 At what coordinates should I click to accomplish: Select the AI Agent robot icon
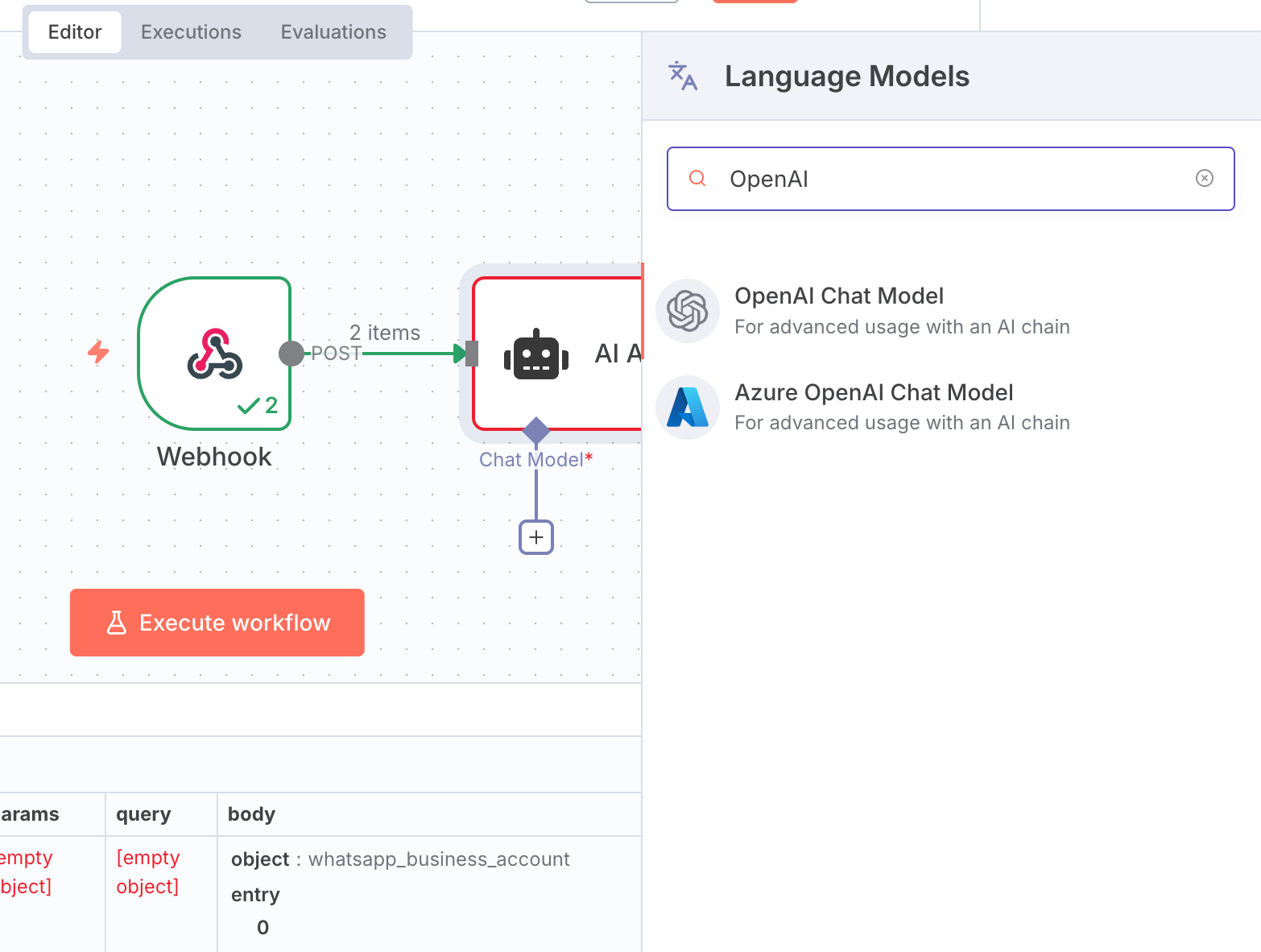click(536, 354)
